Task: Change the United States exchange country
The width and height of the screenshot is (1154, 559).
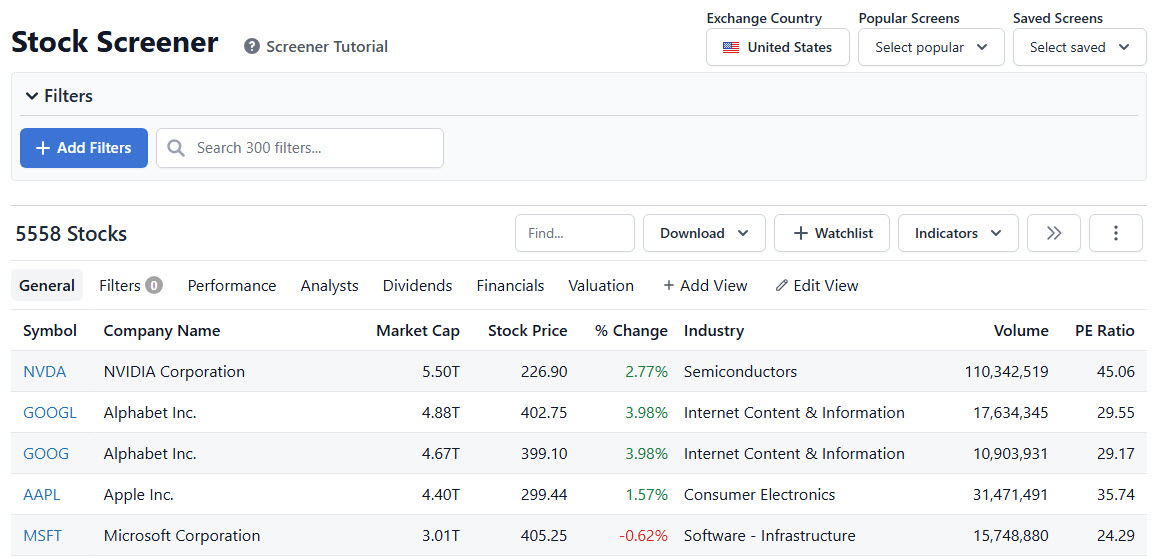Action: coord(778,47)
